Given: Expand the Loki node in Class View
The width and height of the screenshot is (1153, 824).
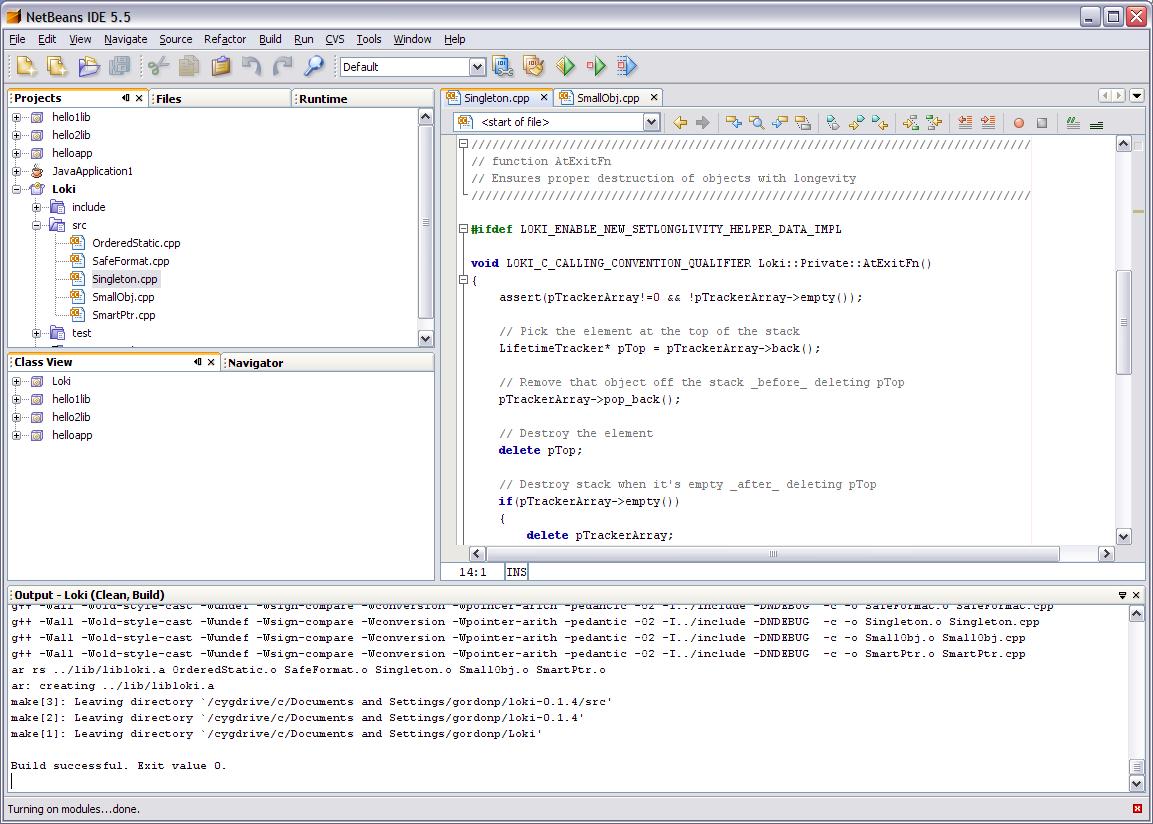Looking at the screenshot, I should pos(17,381).
